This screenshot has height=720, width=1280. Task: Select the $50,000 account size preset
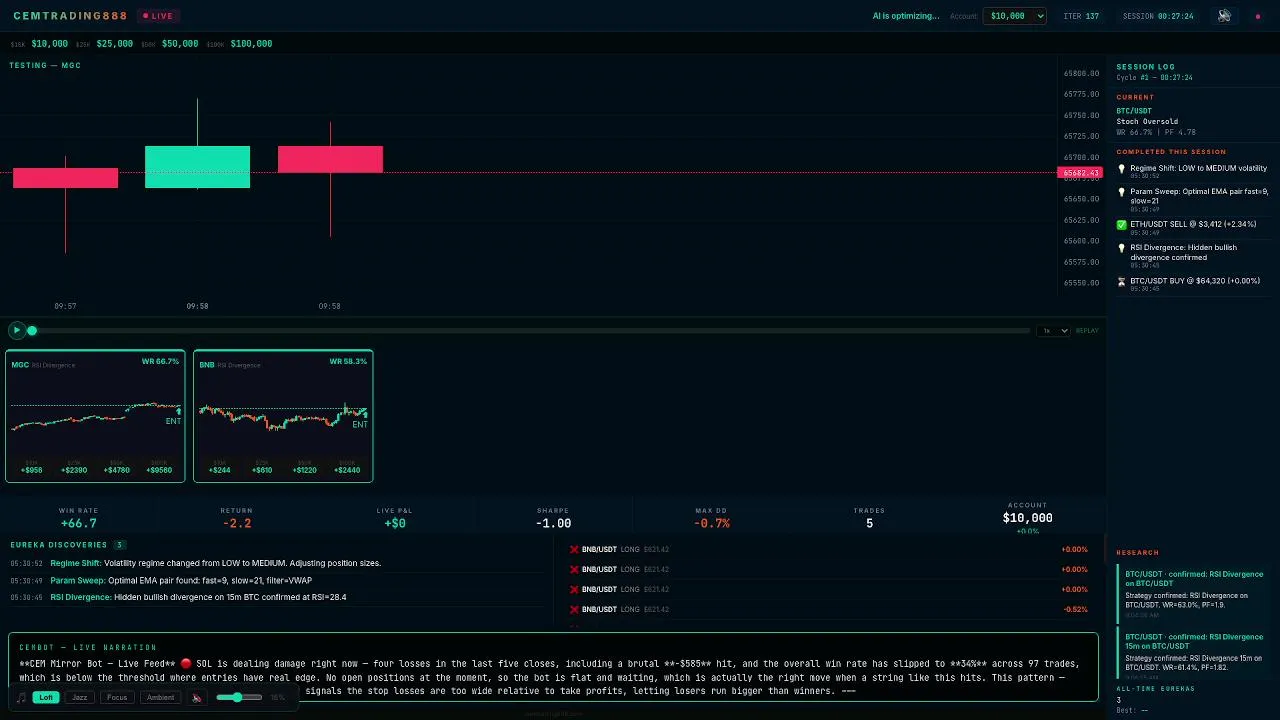(x=180, y=44)
